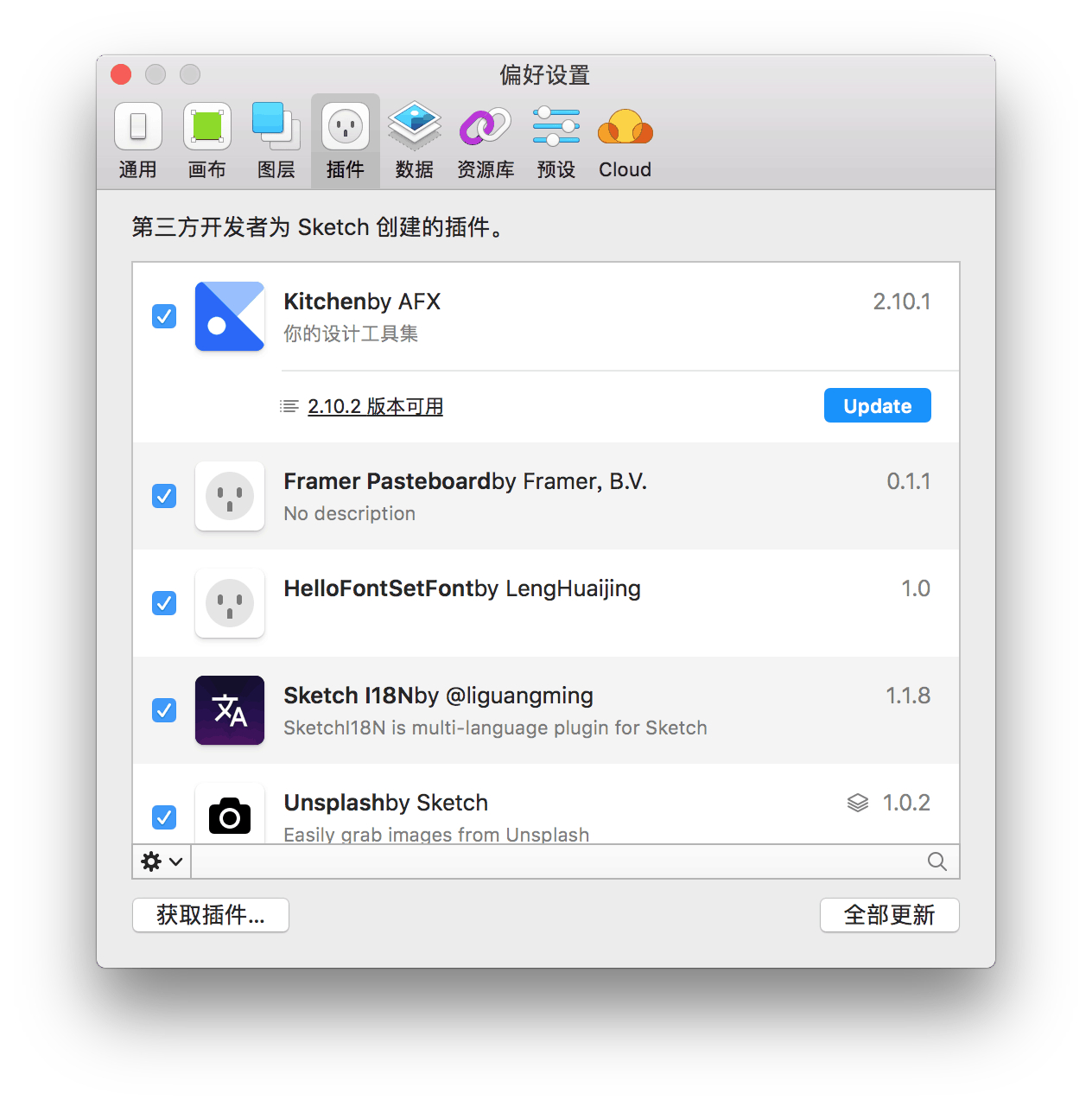Click the Sketch I18N plugin icon
1092x1106 pixels.
click(x=230, y=710)
